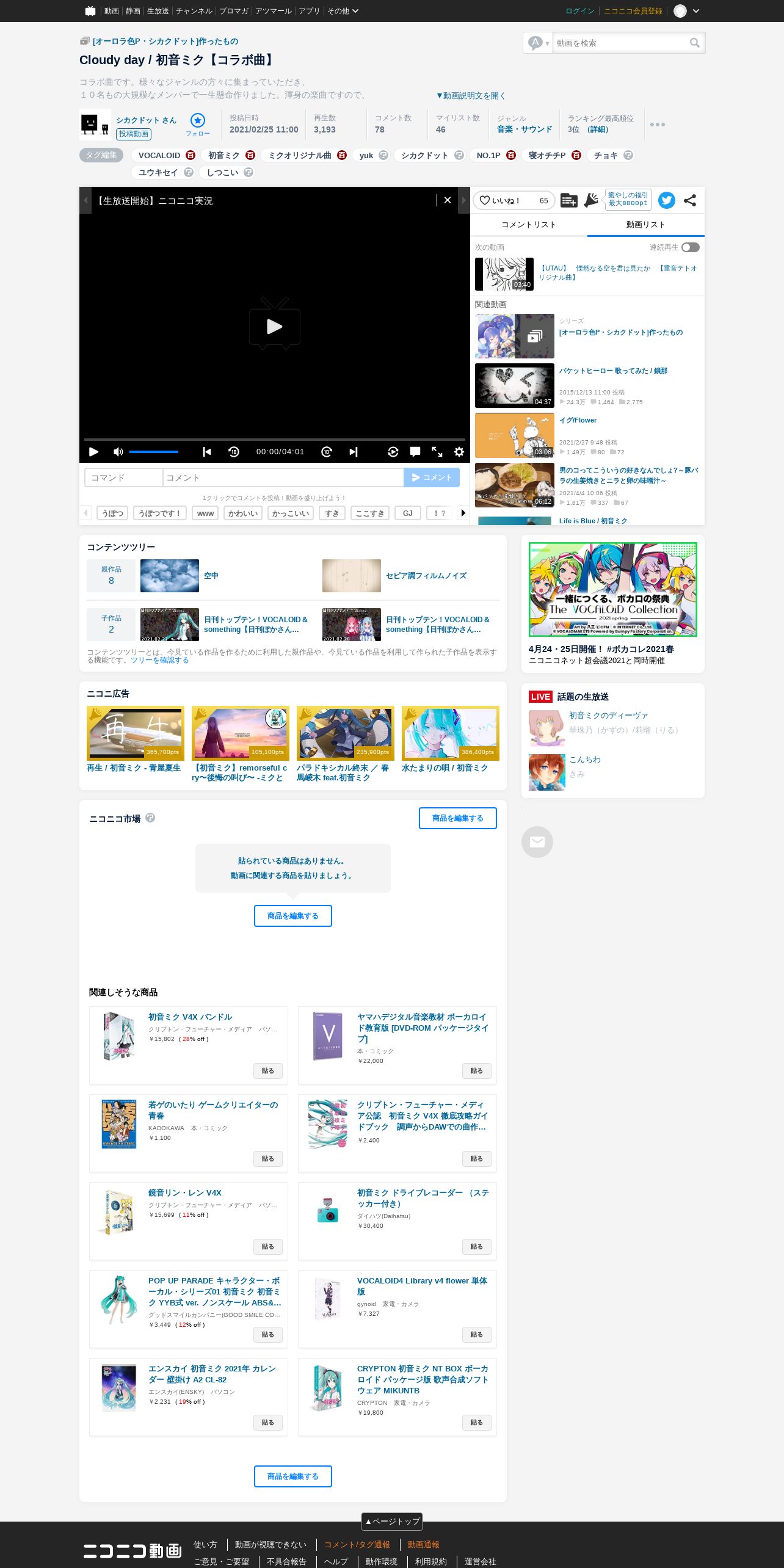Viewport: 784px width, 1568px height.
Task: Enter fullscreen mode
Action: pyautogui.click(x=437, y=452)
